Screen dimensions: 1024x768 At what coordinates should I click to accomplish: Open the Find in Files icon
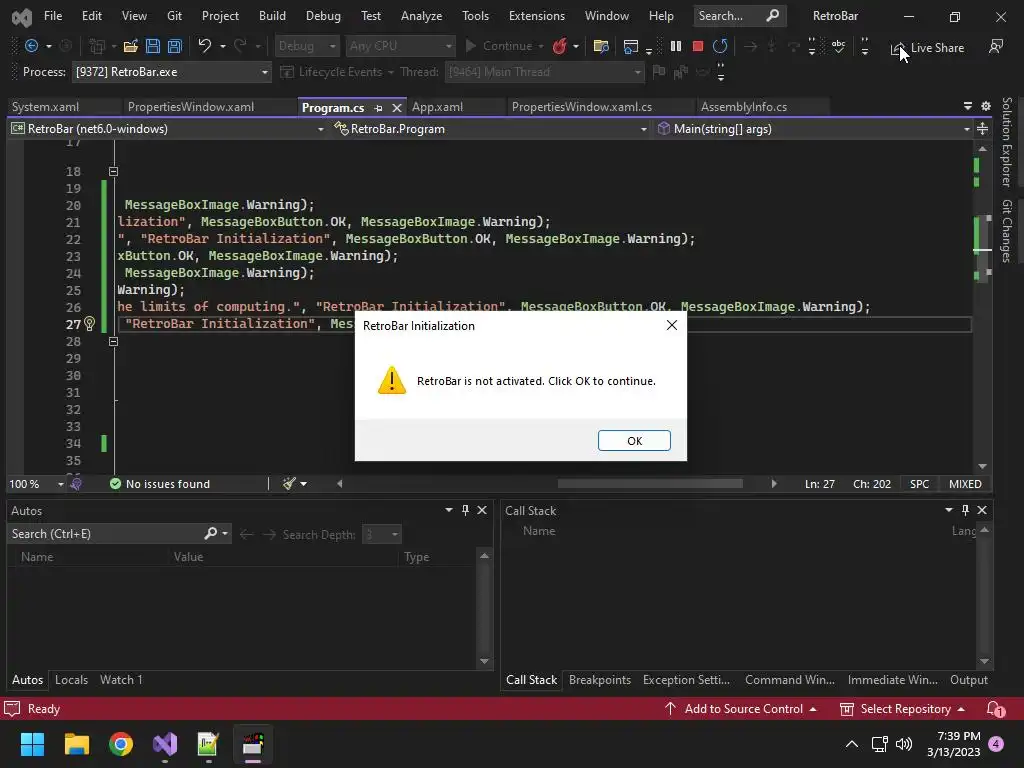click(x=601, y=46)
